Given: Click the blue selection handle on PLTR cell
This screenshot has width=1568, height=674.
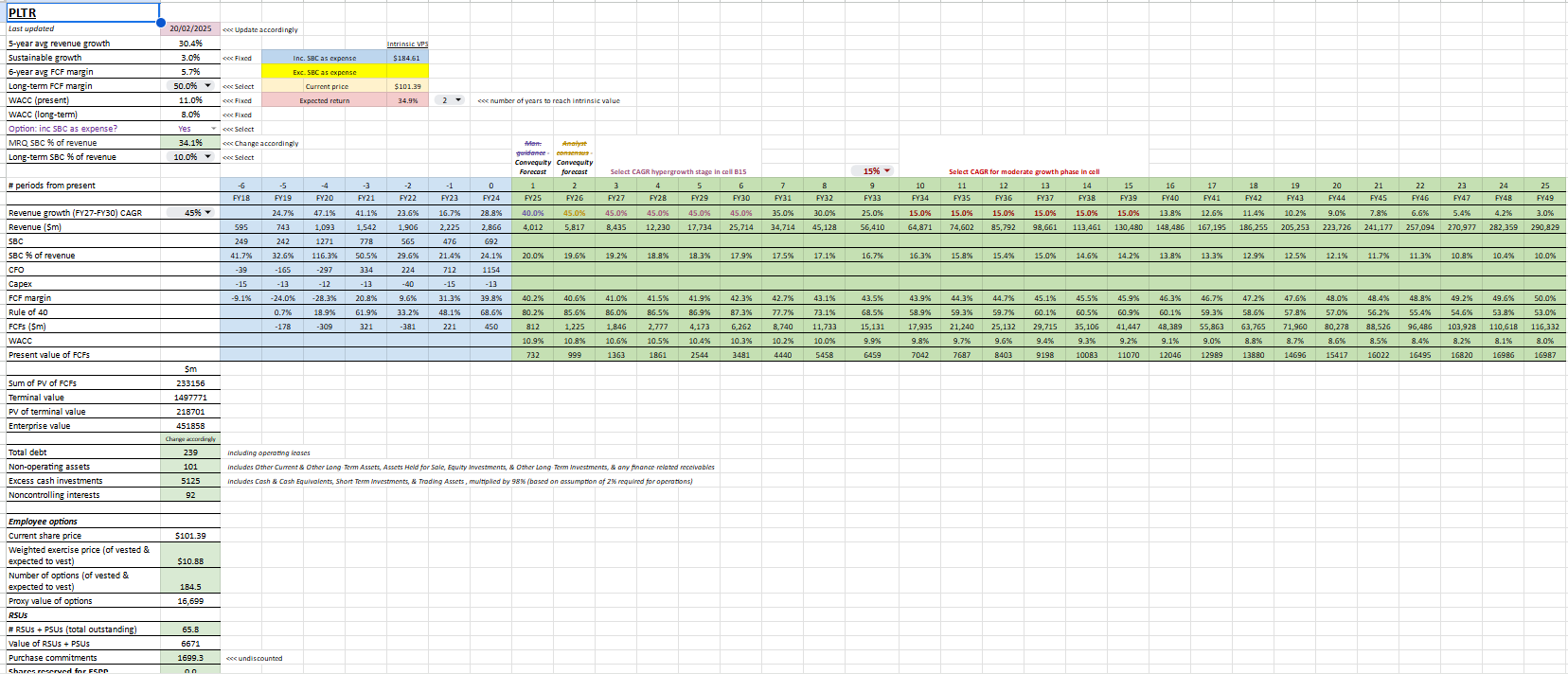Looking at the screenshot, I should pyautogui.click(x=161, y=23).
